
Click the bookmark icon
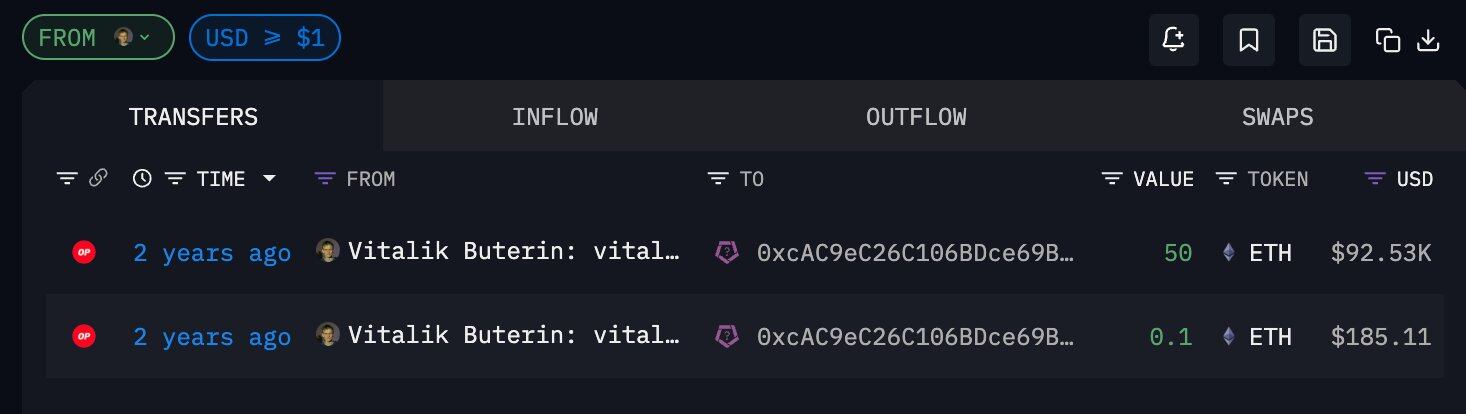(x=1248, y=40)
